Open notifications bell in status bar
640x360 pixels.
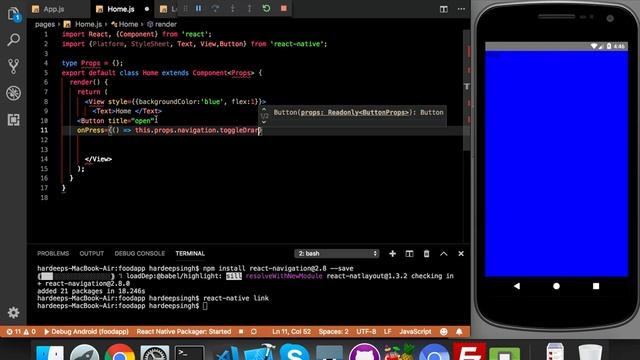[x=459, y=331]
